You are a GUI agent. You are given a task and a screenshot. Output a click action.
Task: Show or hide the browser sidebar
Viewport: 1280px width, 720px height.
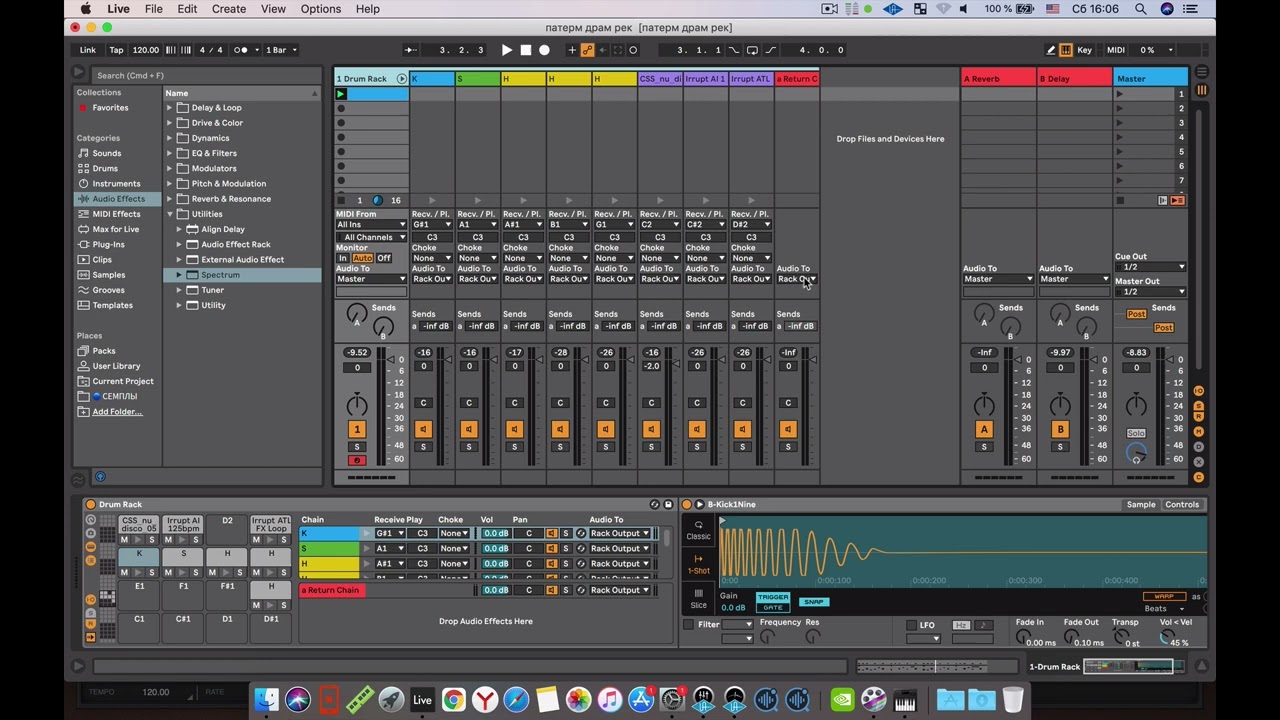tap(78, 73)
